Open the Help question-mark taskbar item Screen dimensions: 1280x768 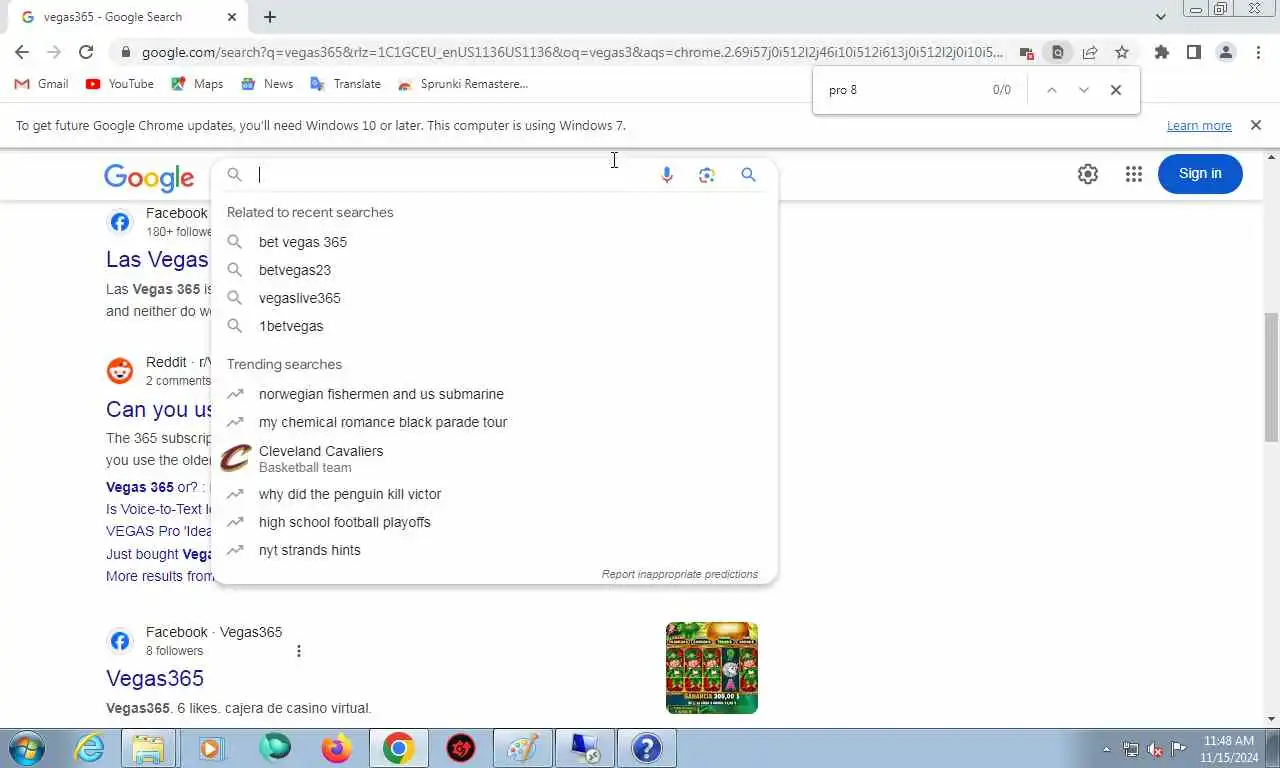coord(647,748)
